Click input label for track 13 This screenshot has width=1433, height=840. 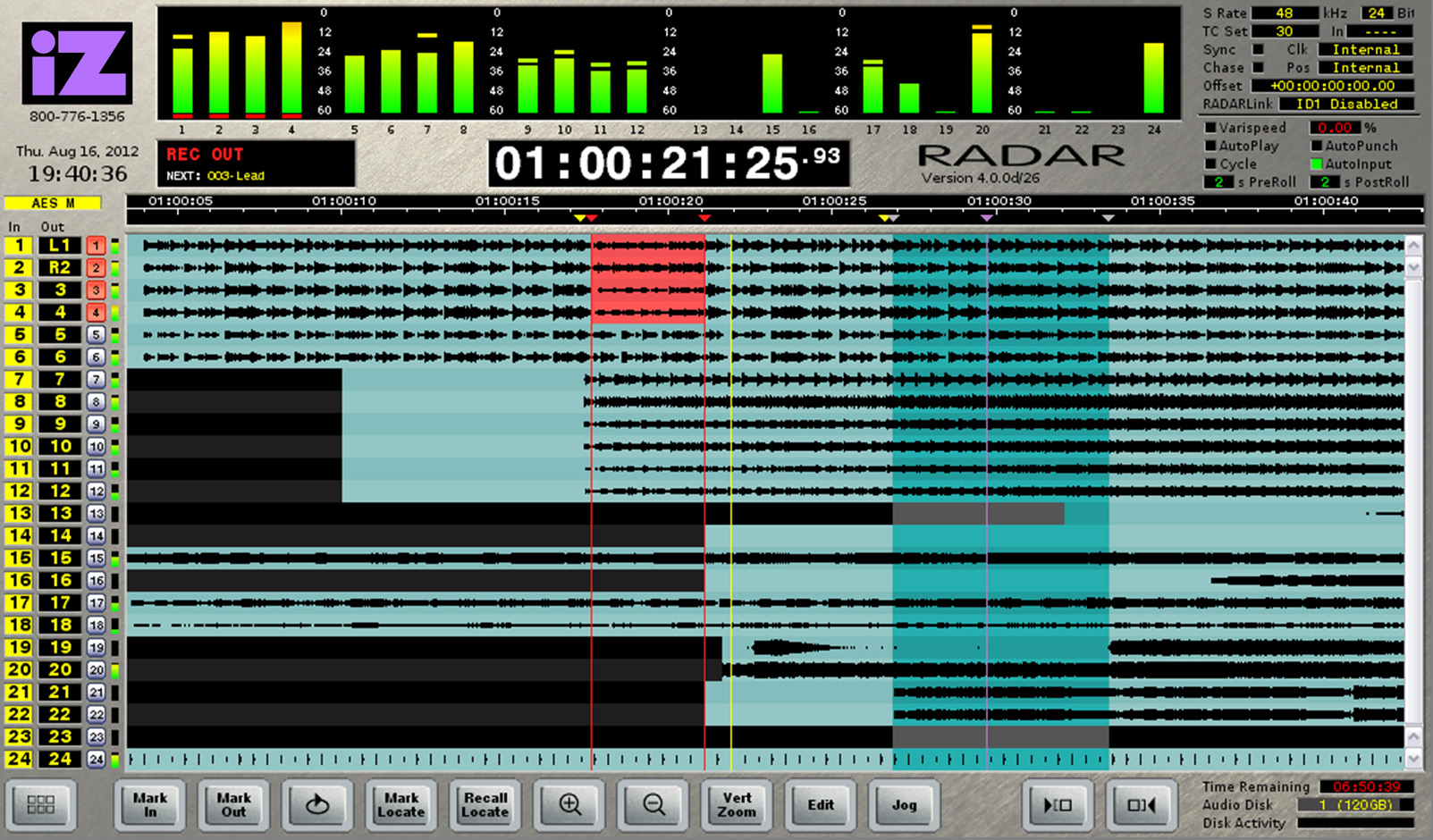[19, 513]
